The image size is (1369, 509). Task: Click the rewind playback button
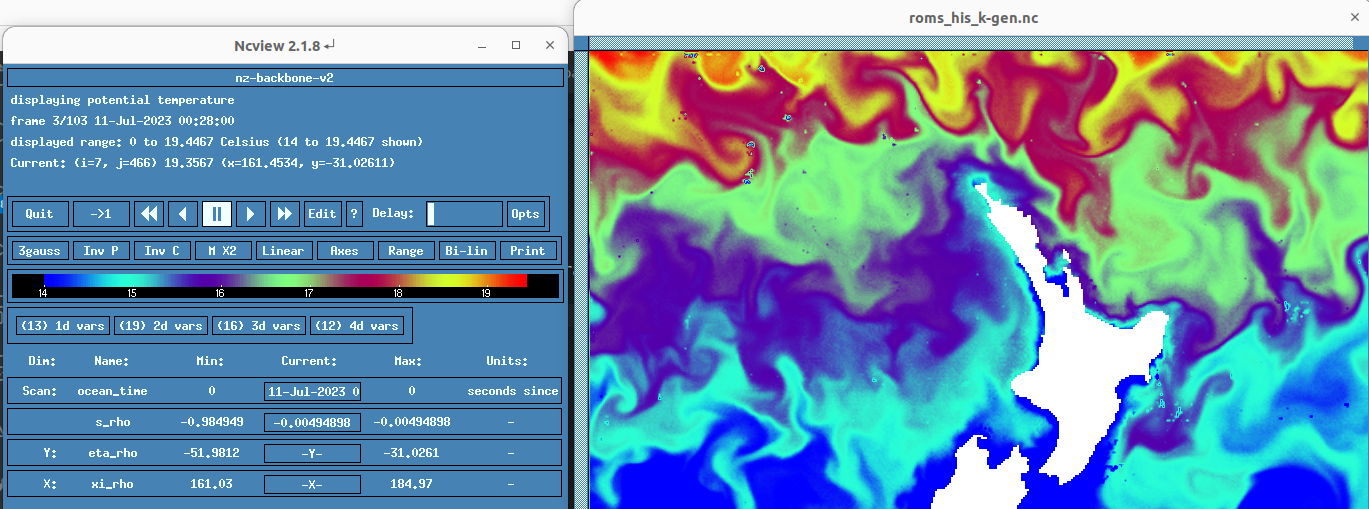150,214
